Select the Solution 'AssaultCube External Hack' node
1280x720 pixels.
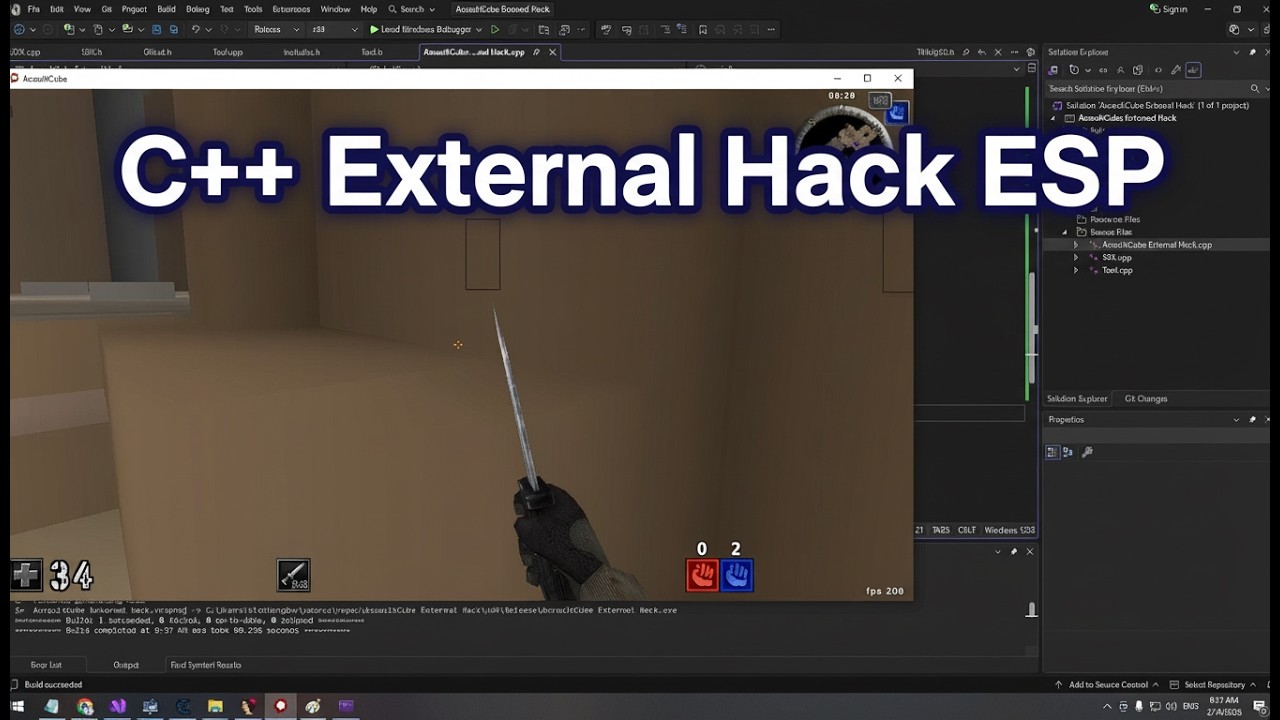(1156, 105)
